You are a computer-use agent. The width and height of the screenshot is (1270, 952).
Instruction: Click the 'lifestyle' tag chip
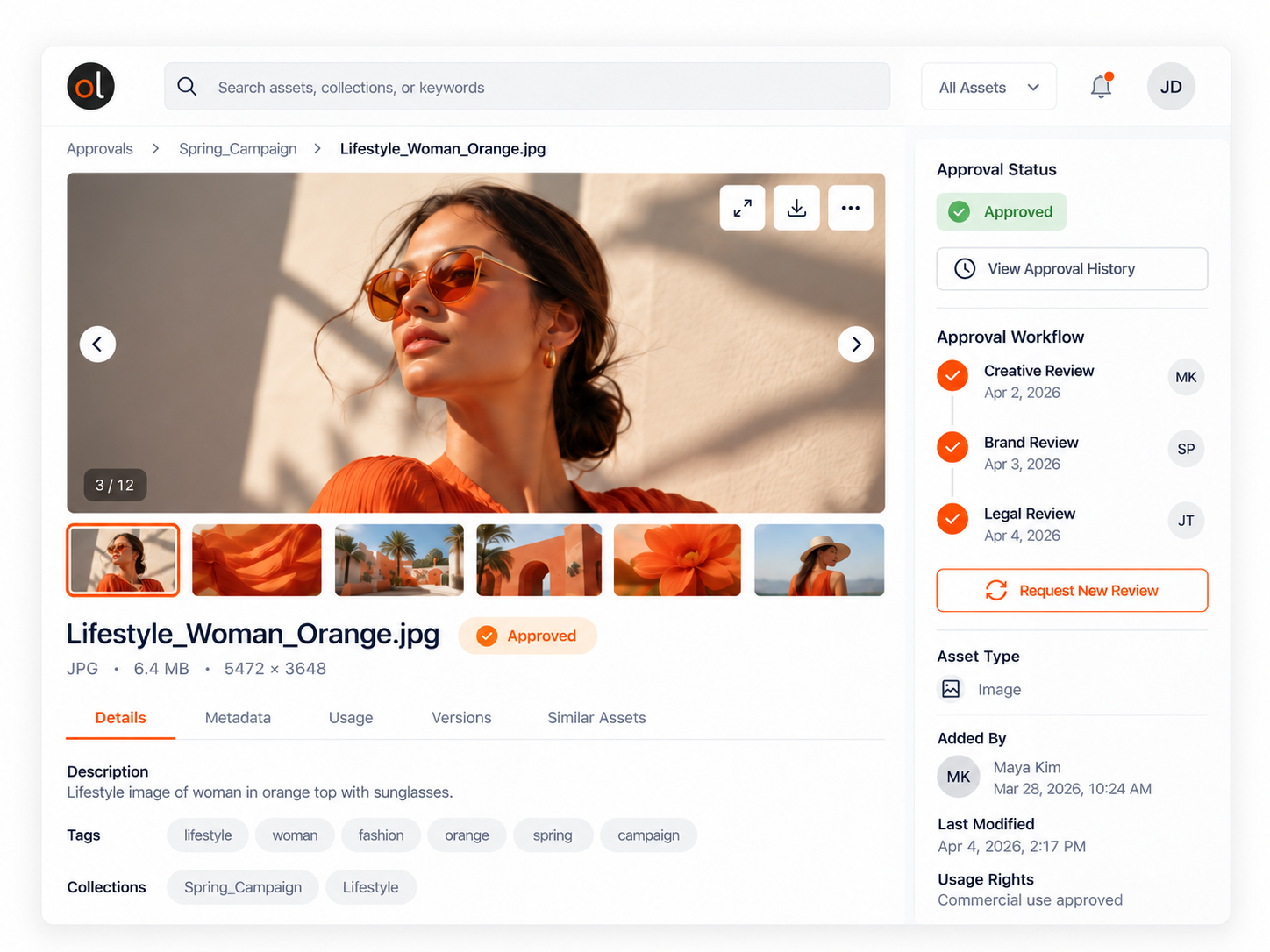208,835
